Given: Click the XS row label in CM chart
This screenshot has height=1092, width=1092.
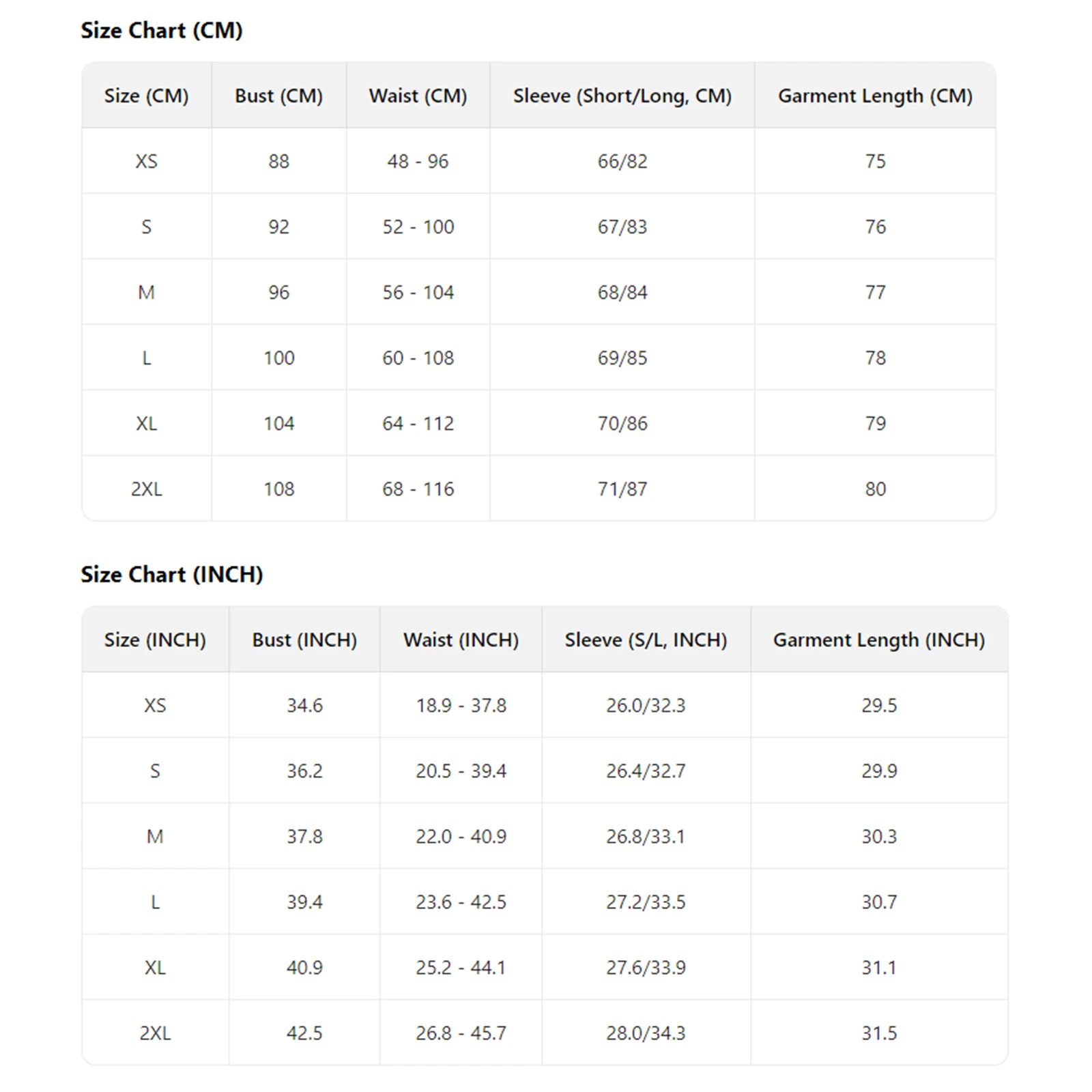Looking at the screenshot, I should tap(146, 162).
